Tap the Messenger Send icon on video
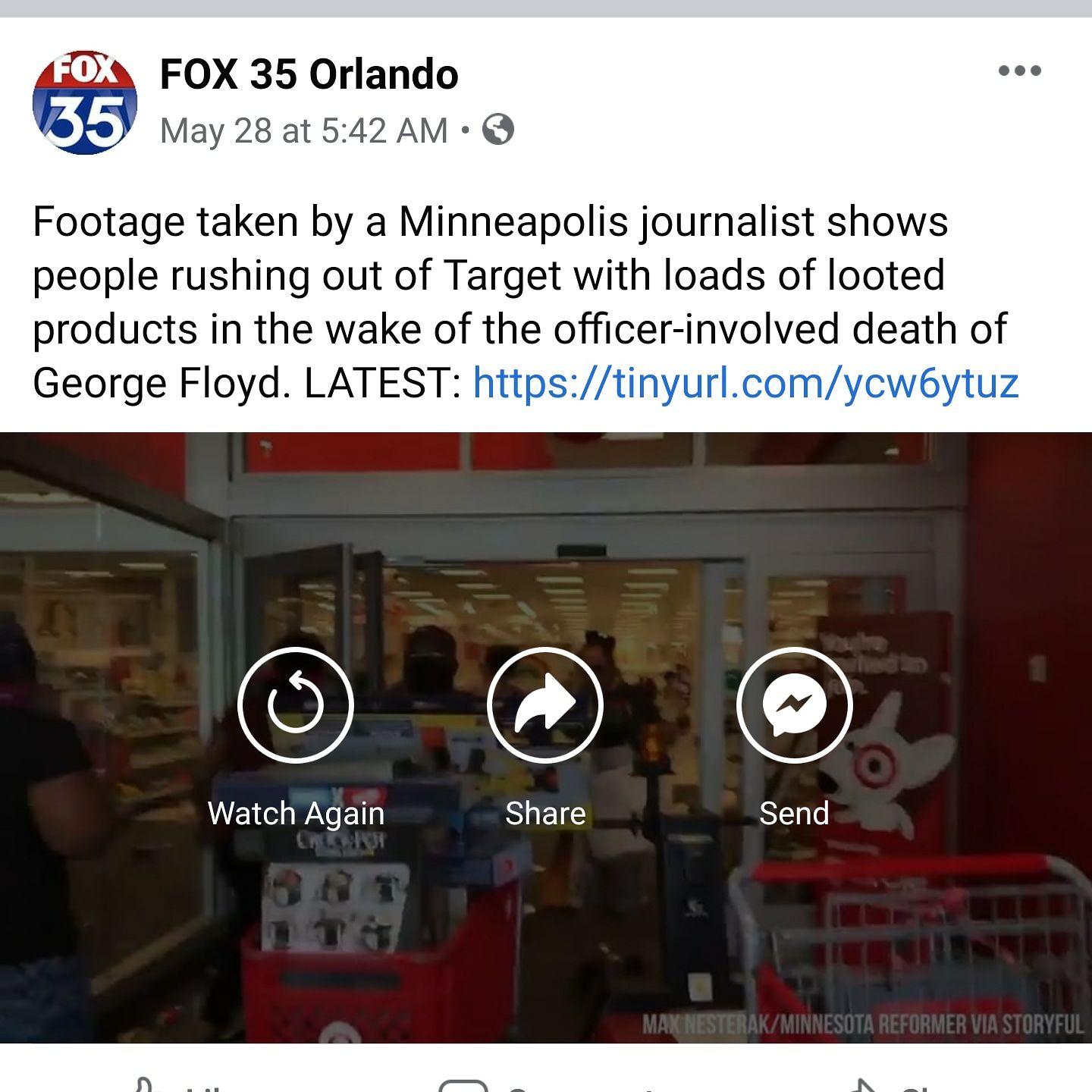The width and height of the screenshot is (1092, 1092). pyautogui.click(x=794, y=705)
